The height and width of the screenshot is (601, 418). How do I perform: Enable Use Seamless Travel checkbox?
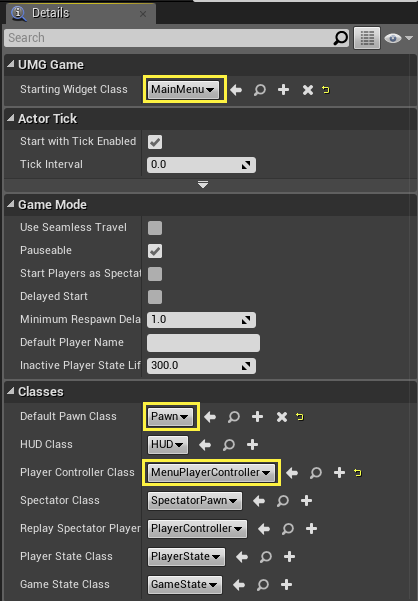[x=155, y=228]
